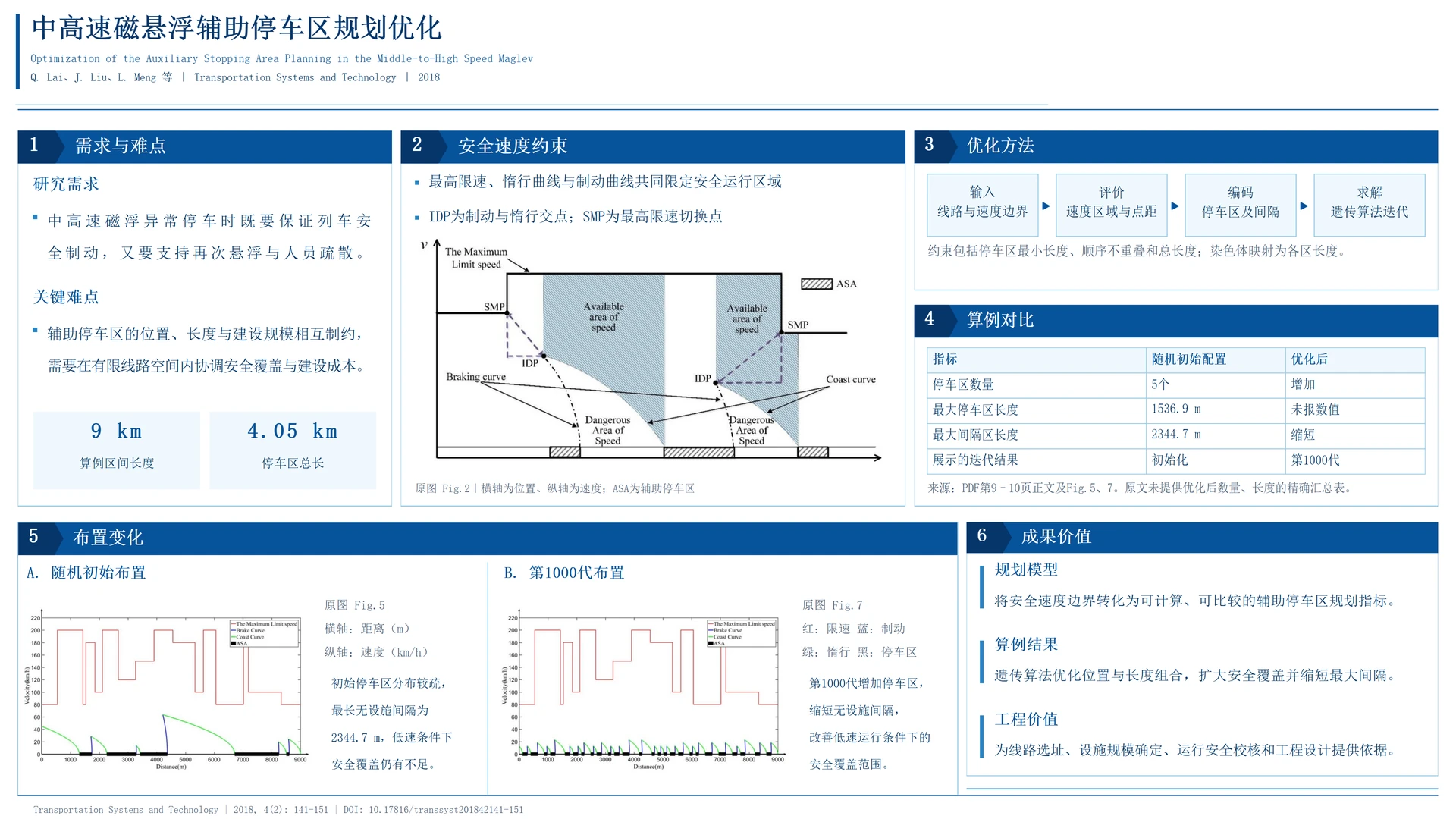
Task: Select the 编码 停车区及间隔 flow box
Action: pyautogui.click(x=1240, y=205)
